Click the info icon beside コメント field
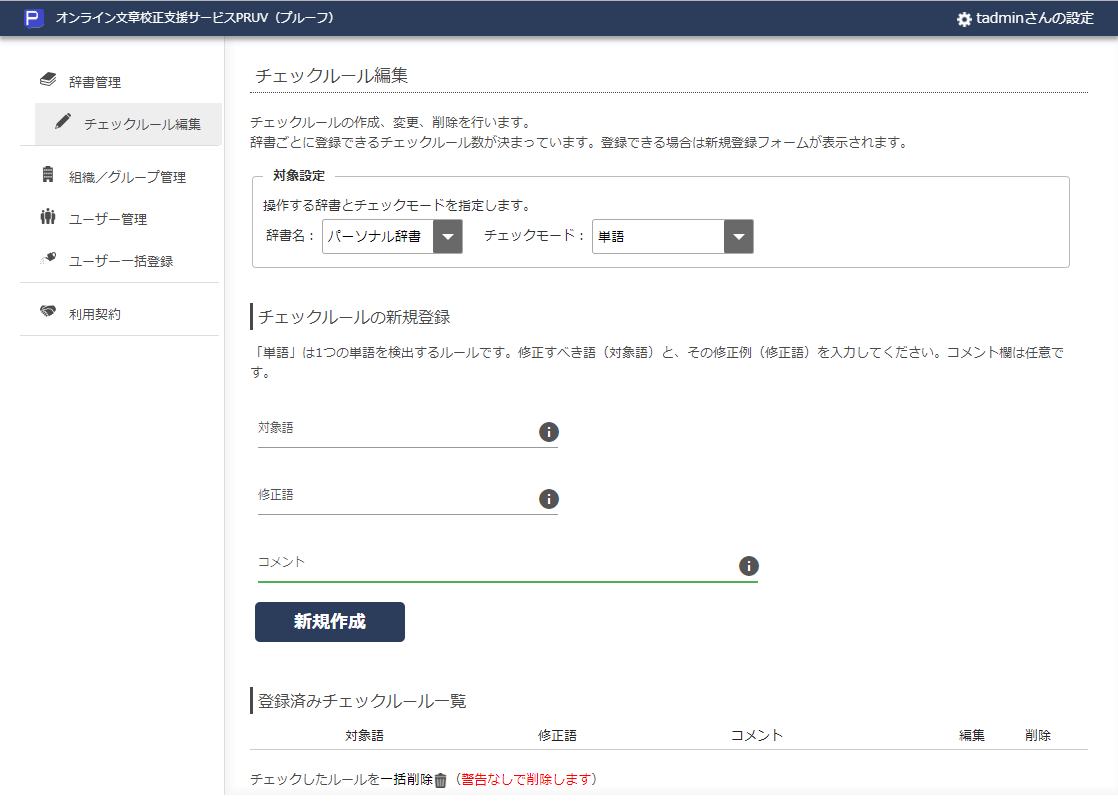This screenshot has height=806, width=1118. (749, 566)
